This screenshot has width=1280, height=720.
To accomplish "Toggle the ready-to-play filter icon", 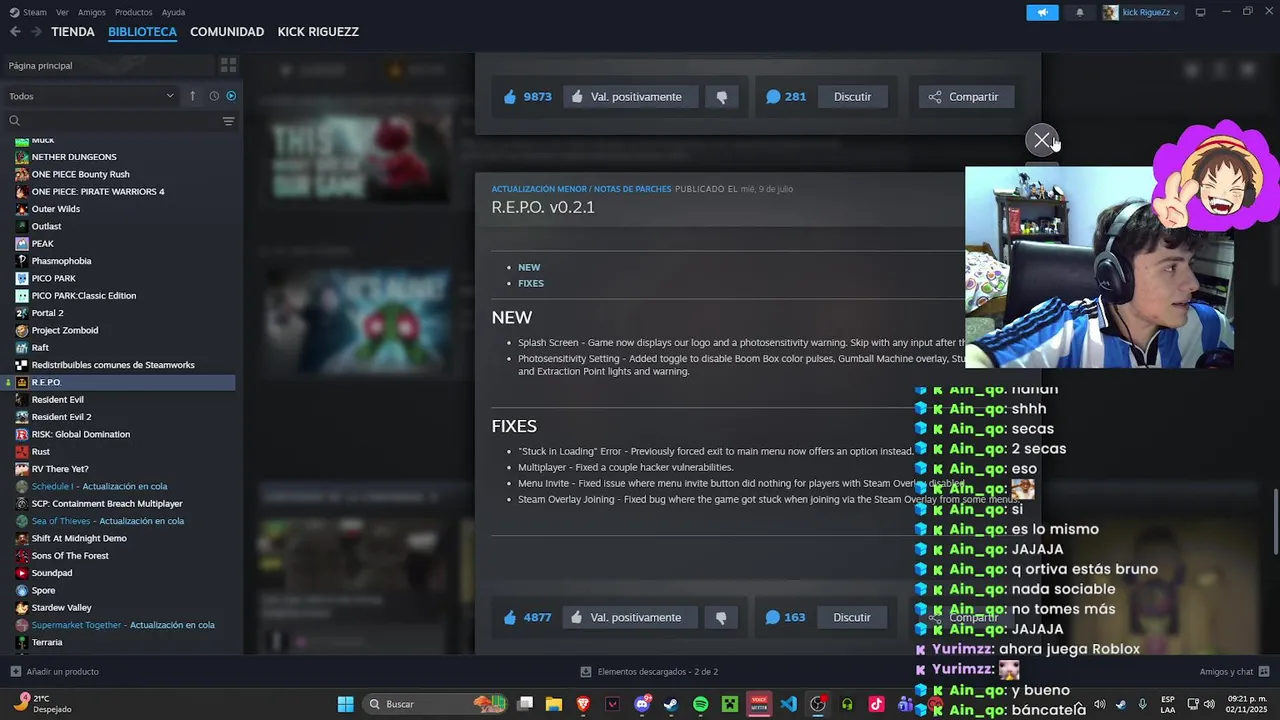I will pyautogui.click(x=231, y=96).
